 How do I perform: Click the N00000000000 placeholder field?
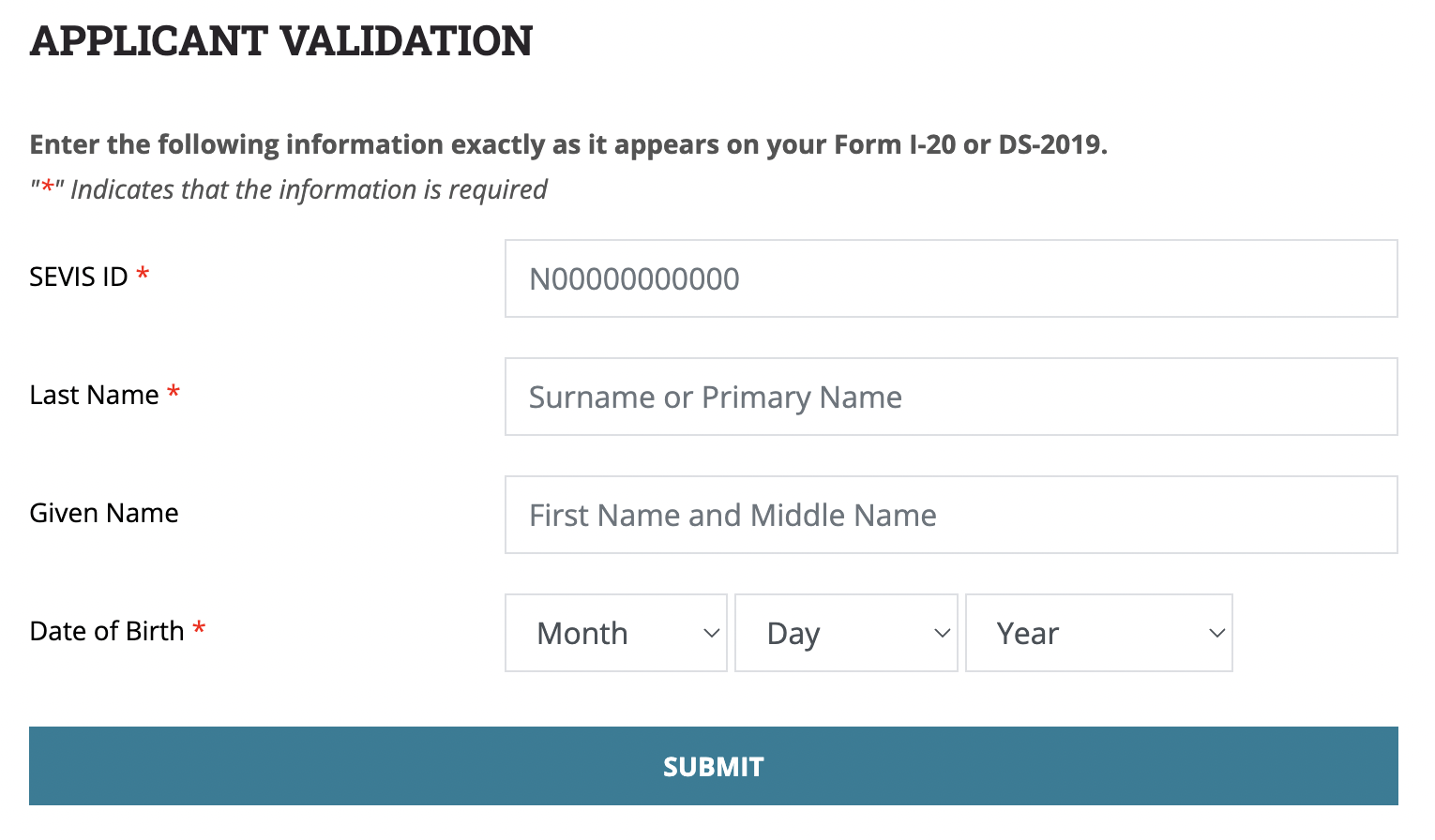pos(950,278)
